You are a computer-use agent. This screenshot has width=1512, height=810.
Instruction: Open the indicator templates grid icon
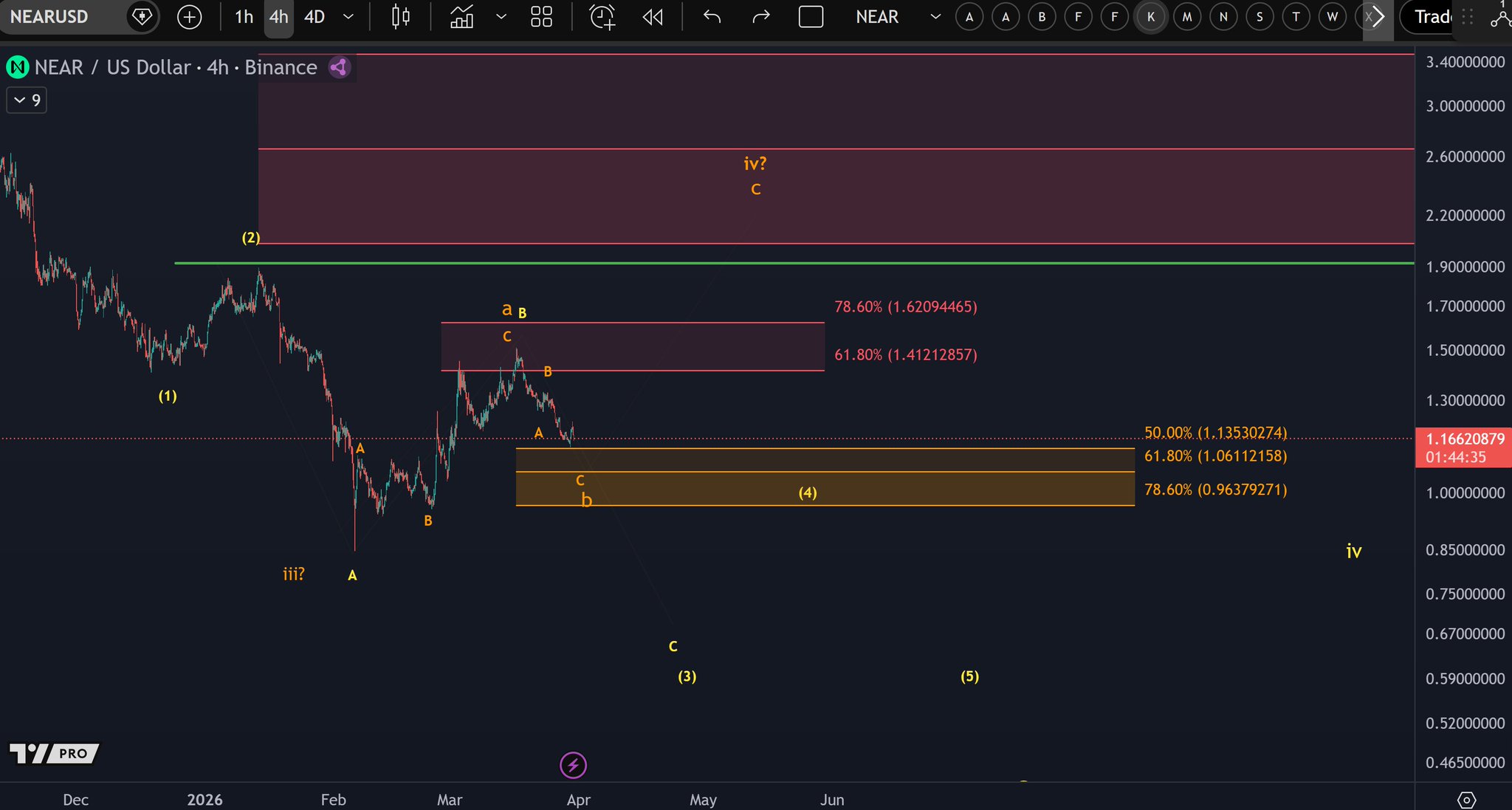[x=541, y=16]
